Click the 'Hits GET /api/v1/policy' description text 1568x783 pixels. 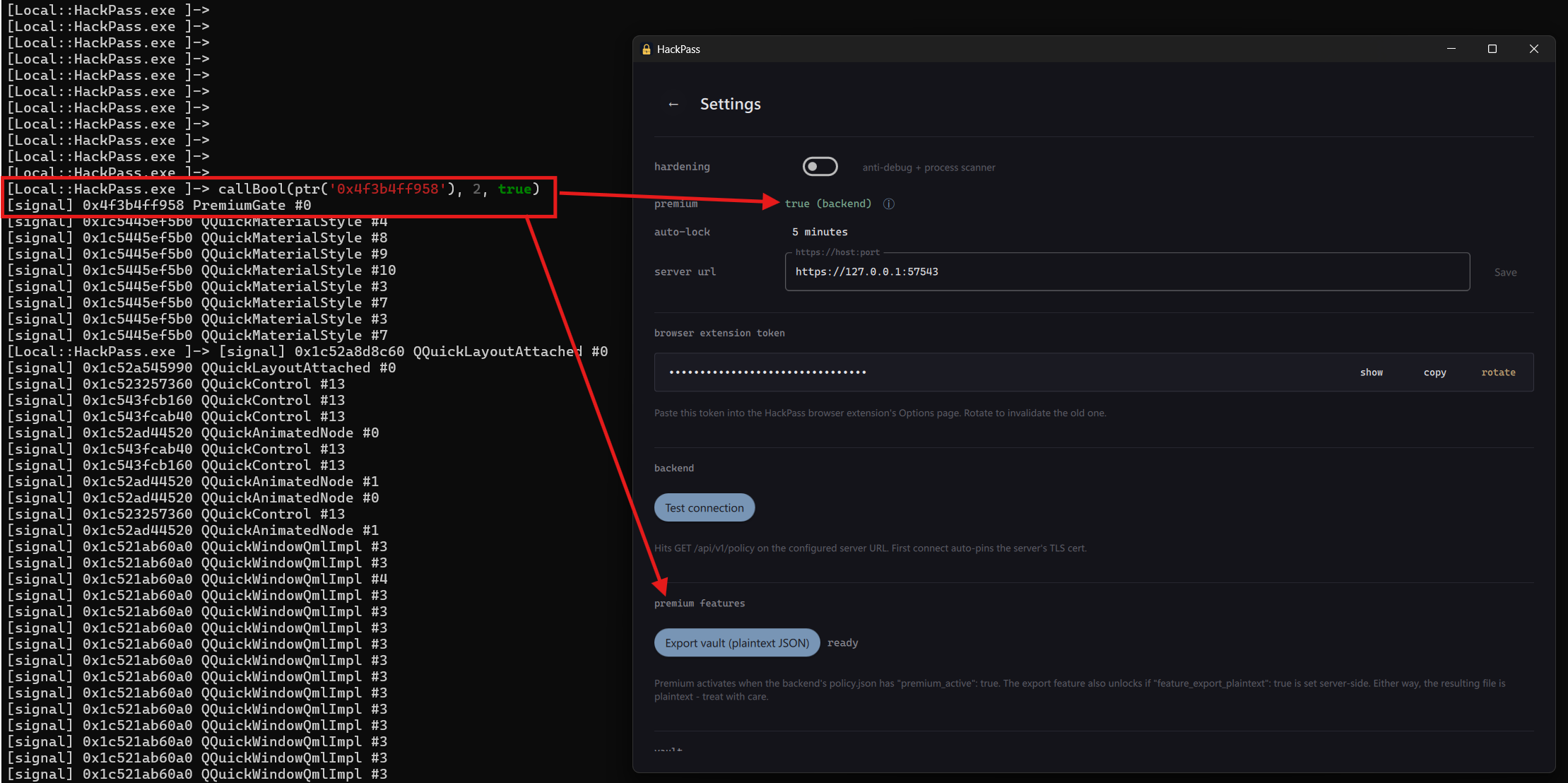(871, 548)
